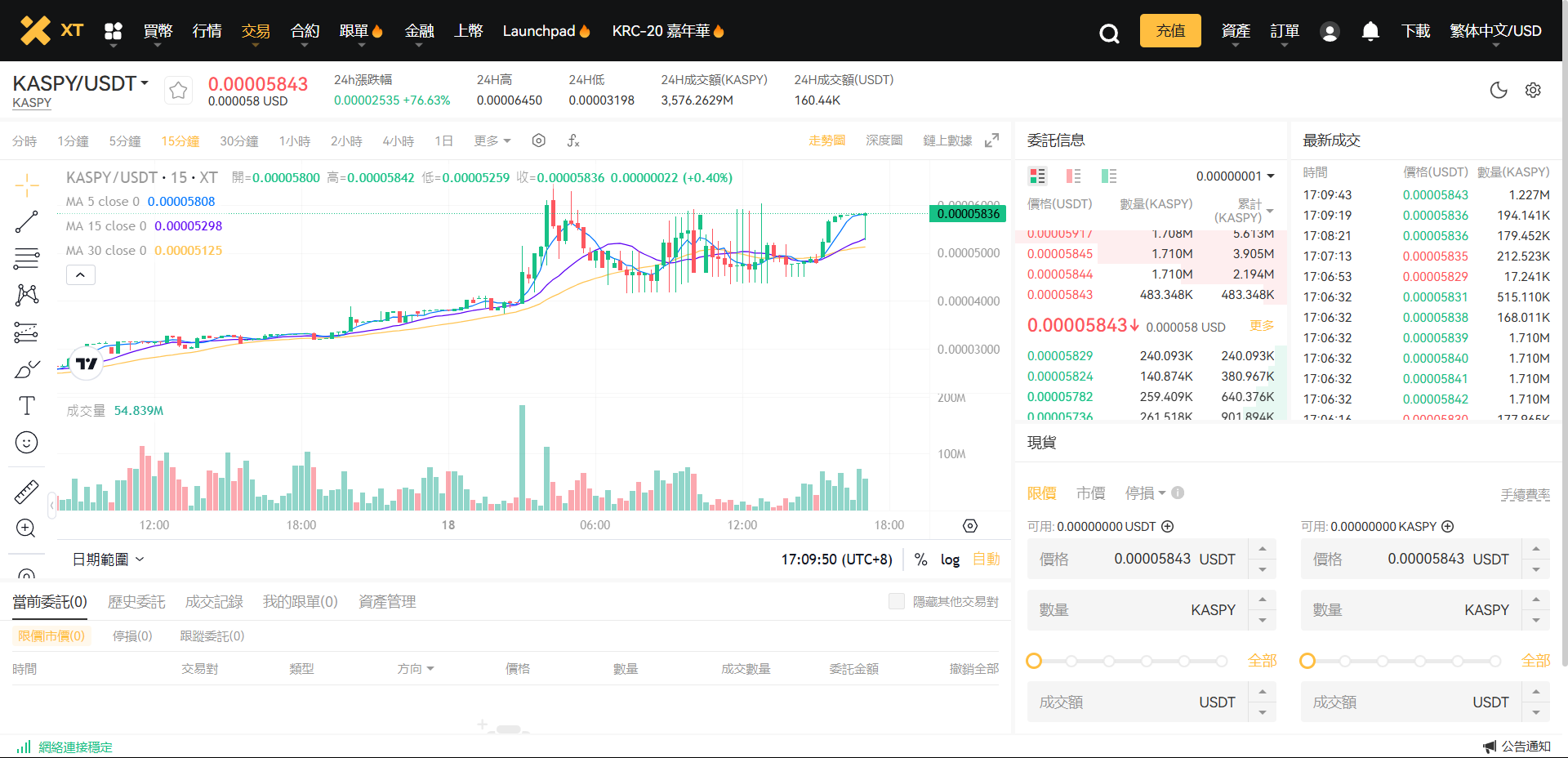Select the pattern drawing tool
1568x758 pixels.
[27, 295]
